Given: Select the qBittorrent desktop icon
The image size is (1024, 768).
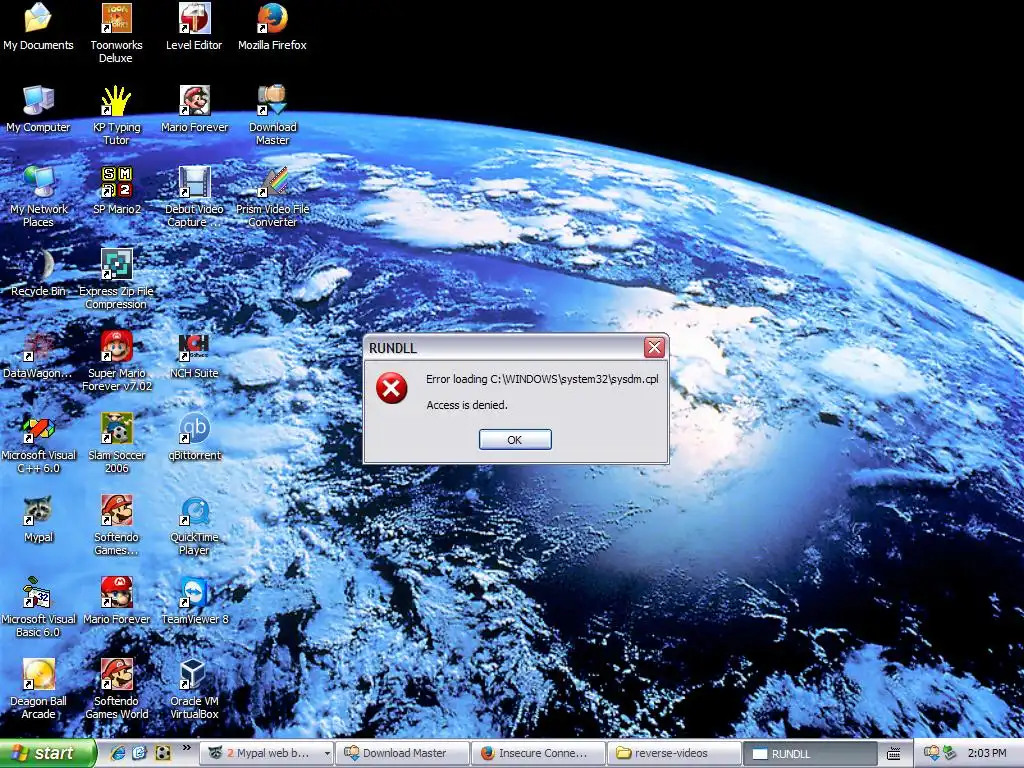Looking at the screenshot, I should coord(194,438).
